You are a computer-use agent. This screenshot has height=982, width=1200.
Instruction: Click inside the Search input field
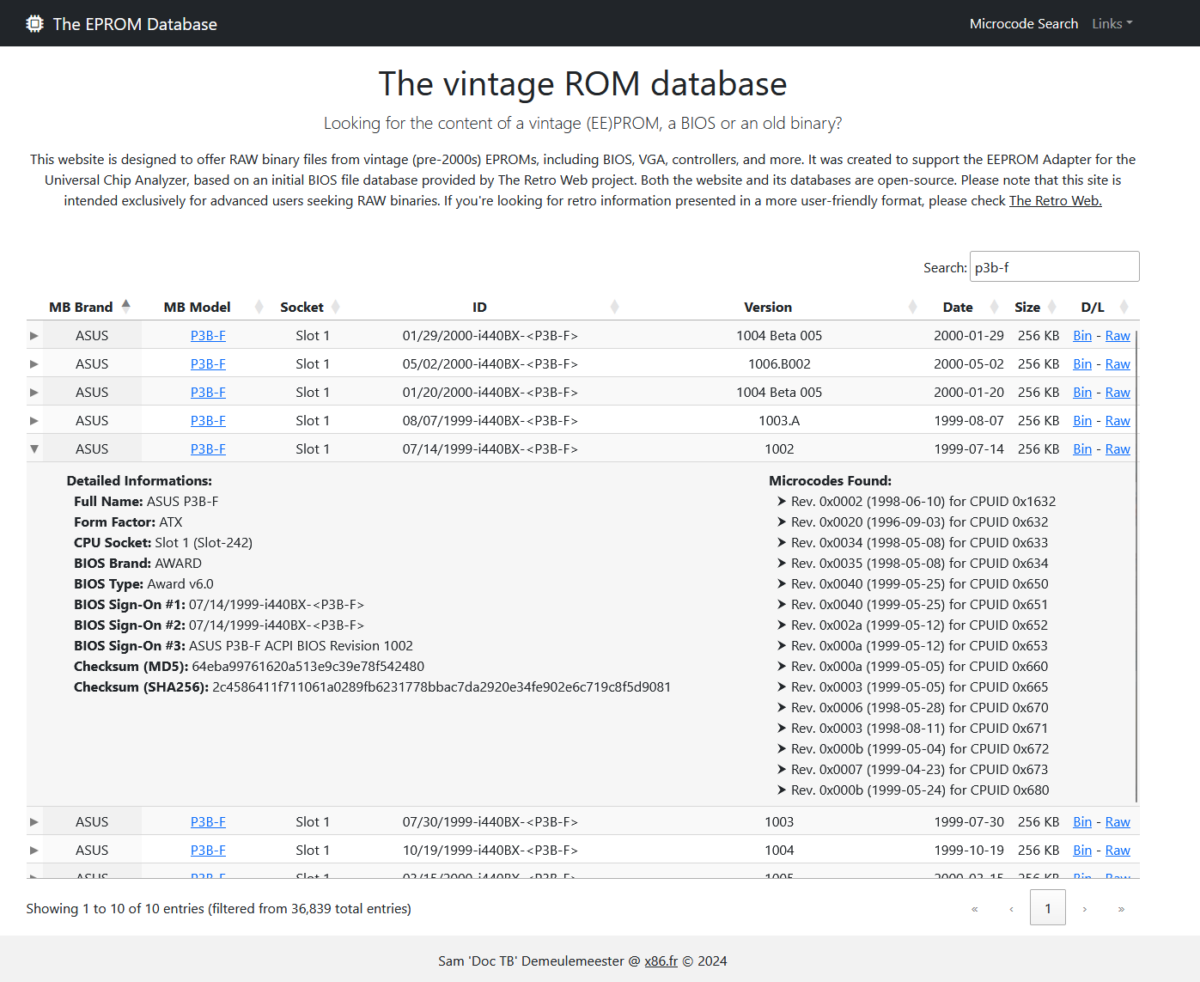coord(1054,266)
